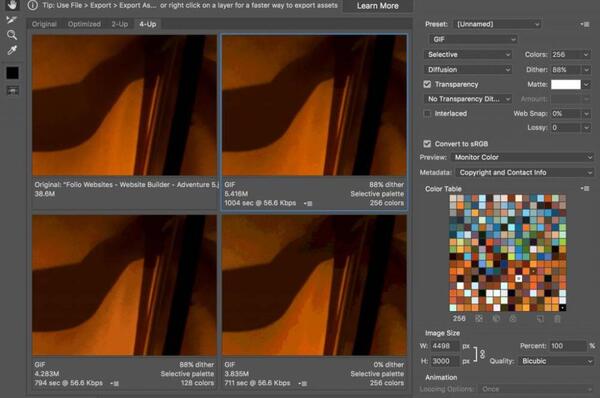The width and height of the screenshot is (600, 398).
Task: Click the constrain proportions link icon
Action: pos(482,354)
